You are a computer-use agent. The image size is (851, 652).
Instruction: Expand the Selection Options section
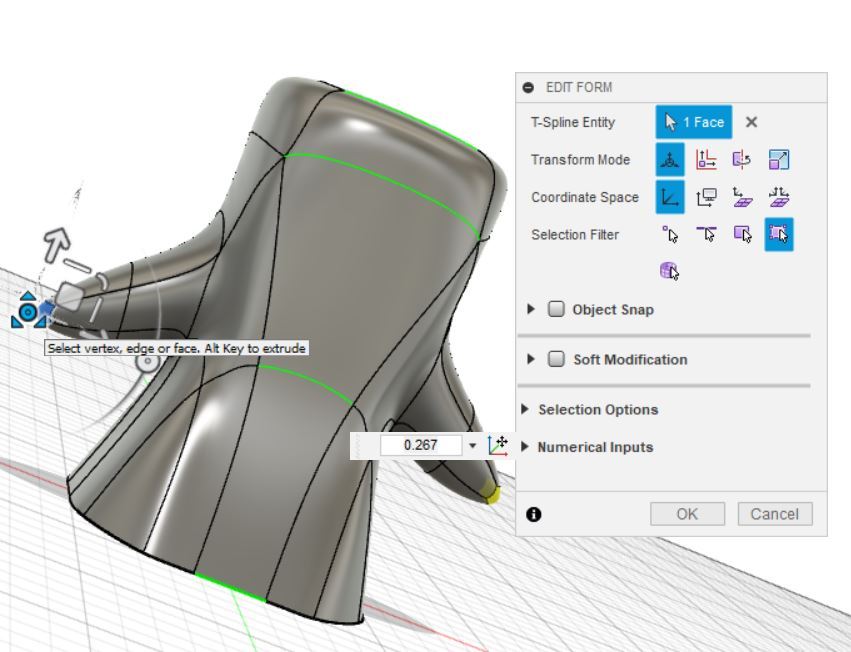tap(525, 409)
